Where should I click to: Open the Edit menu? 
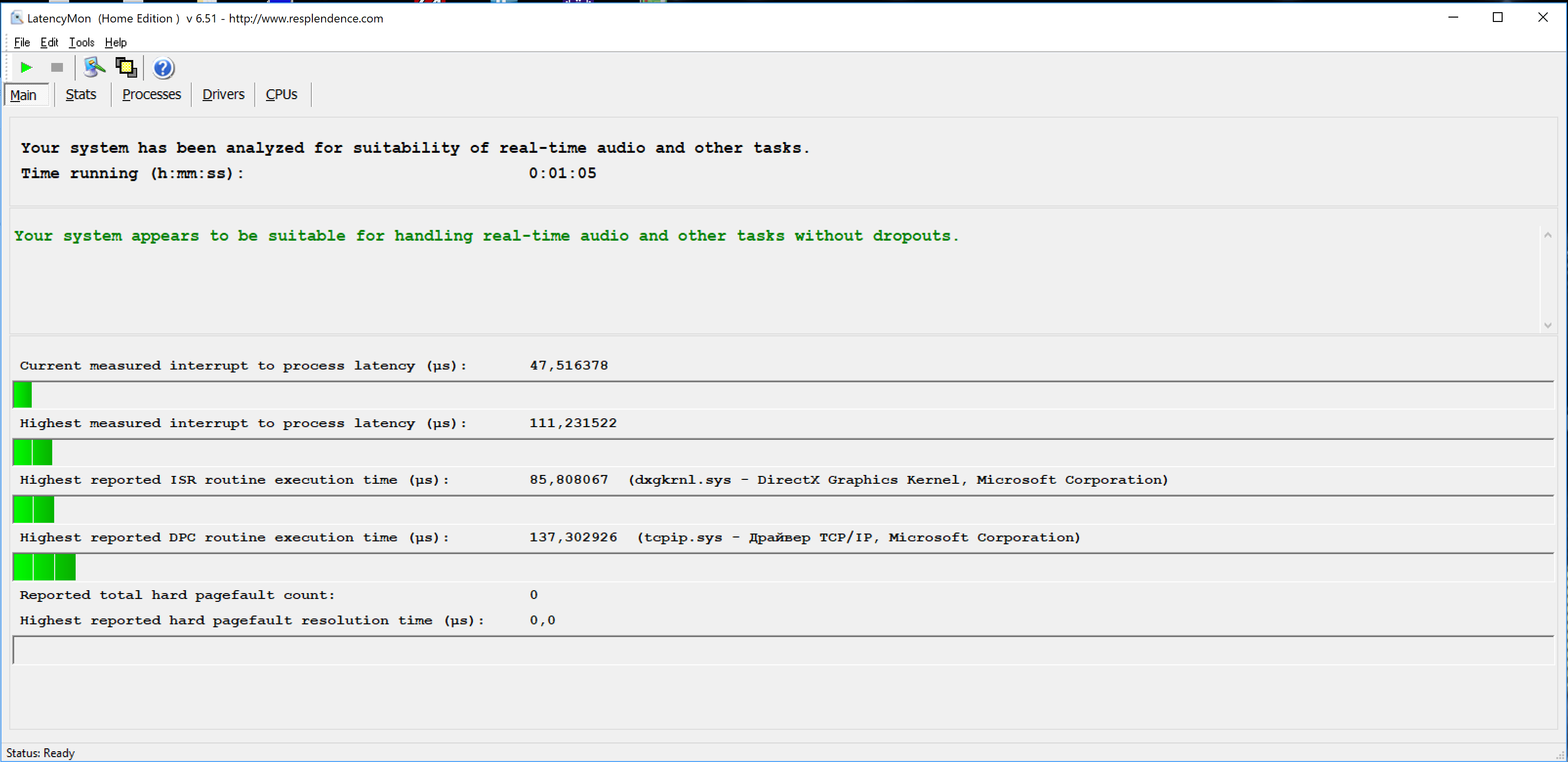click(49, 42)
